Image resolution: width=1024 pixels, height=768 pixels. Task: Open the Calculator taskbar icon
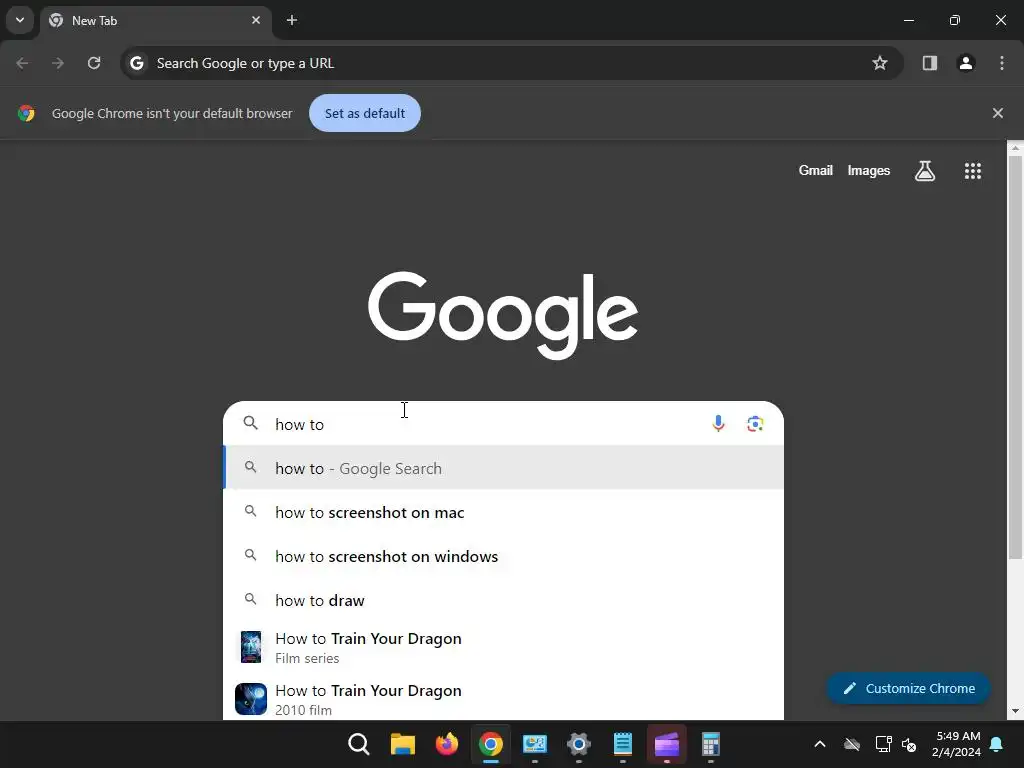(711, 744)
